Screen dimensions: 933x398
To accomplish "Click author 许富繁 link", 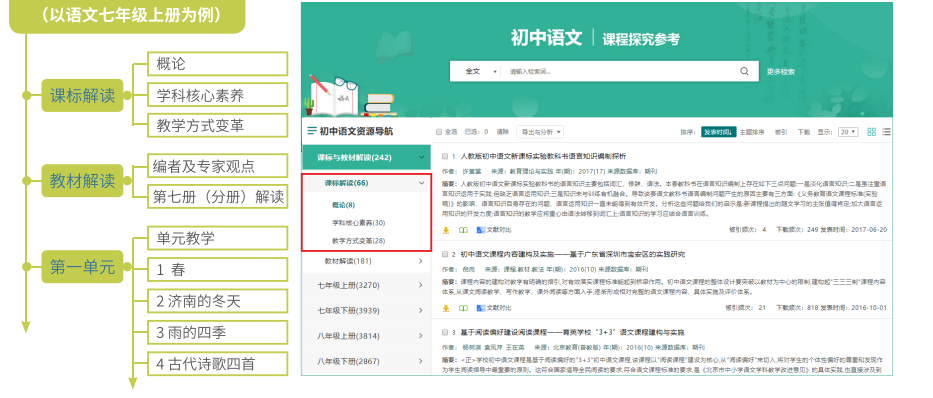I will tap(472, 170).
